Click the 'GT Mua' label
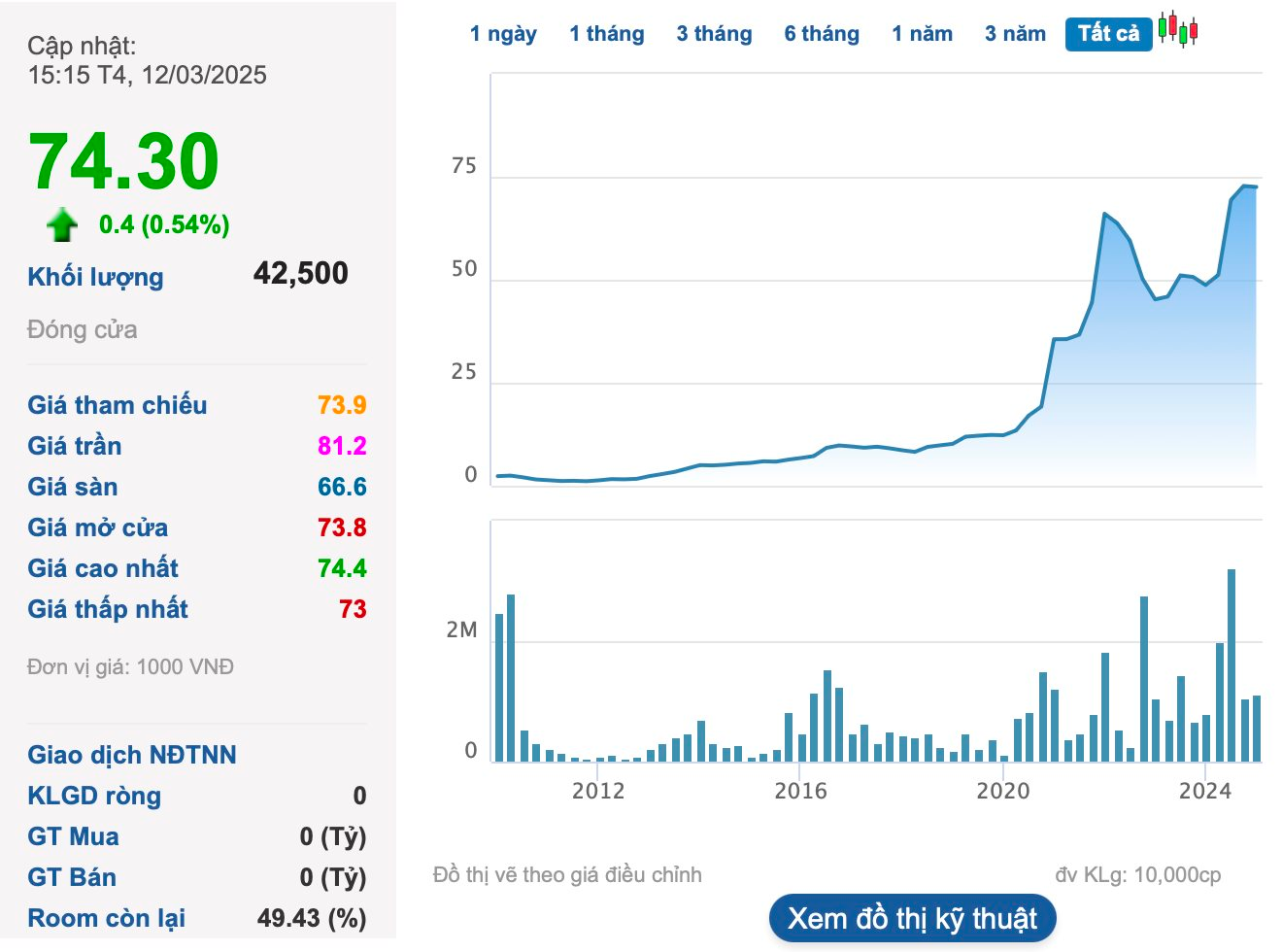 tap(73, 836)
